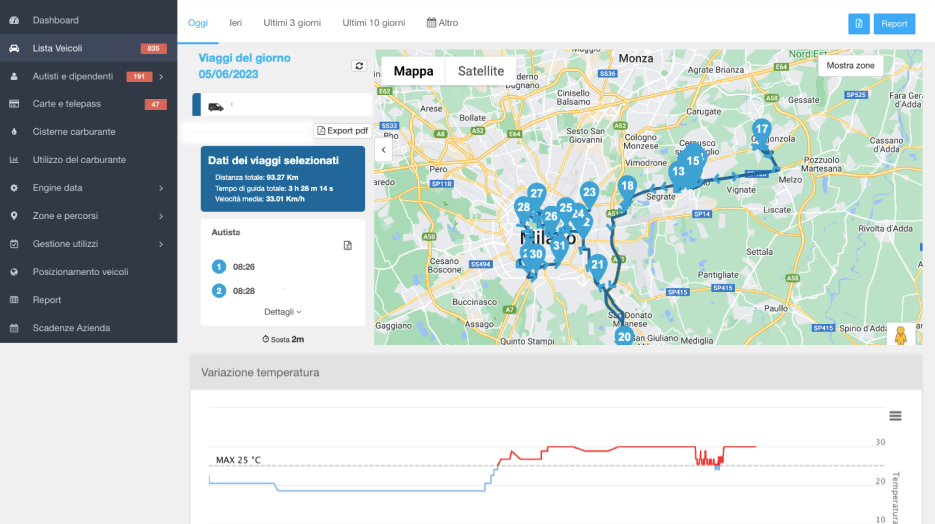Expand Zone e percorsi chevron
Screen dimensions: 935x524
coord(161,216)
